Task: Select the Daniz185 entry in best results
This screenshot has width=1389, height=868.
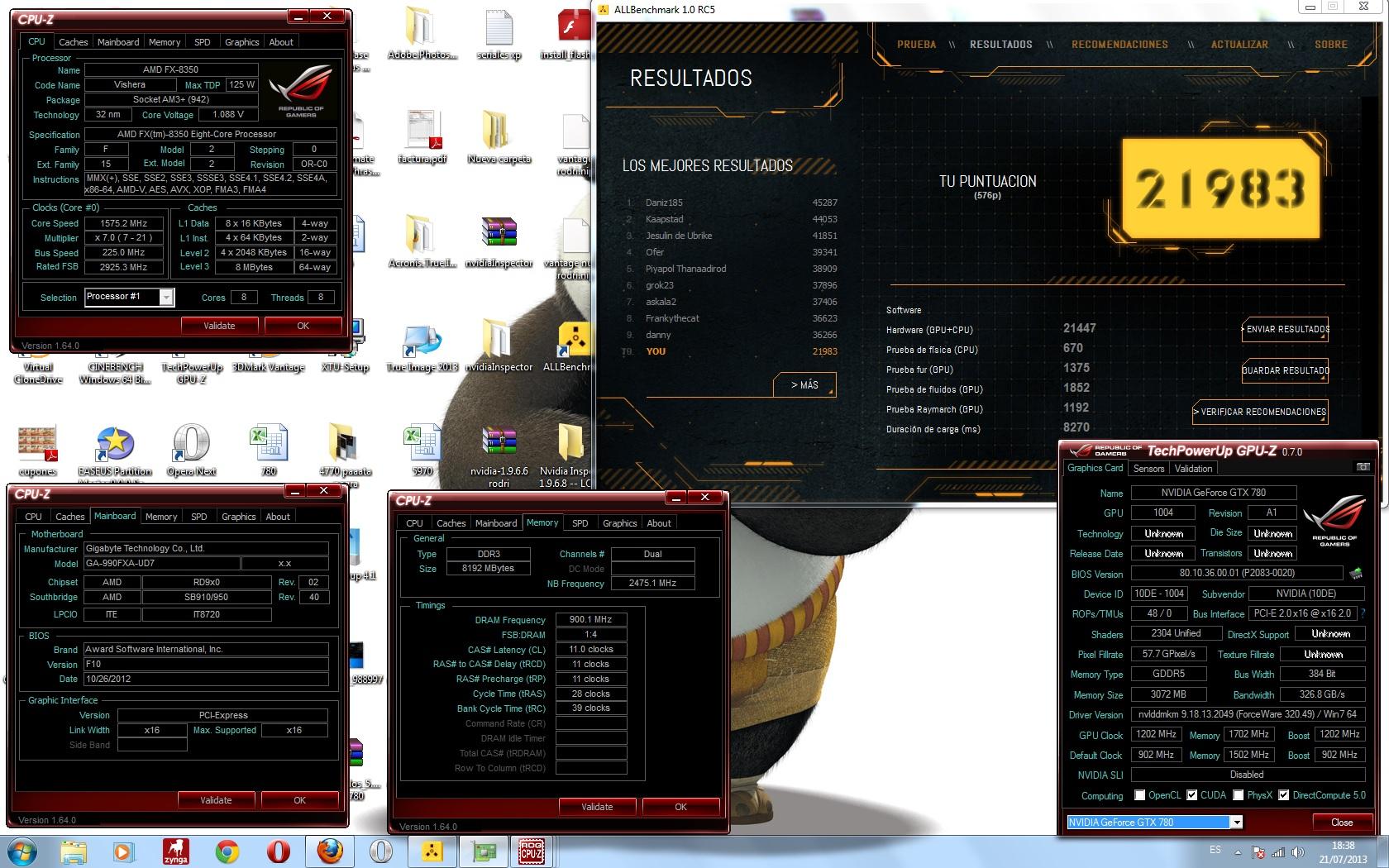Action: coord(732,203)
